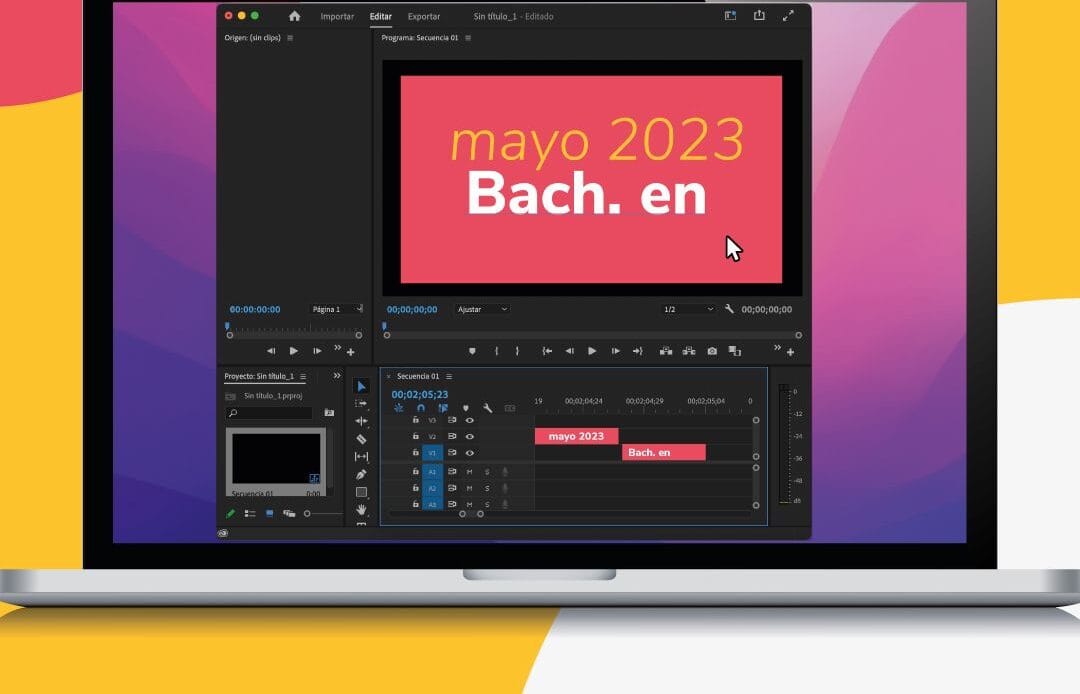Screen dimensions: 1080x694
Task: Select the Track Select Forward tool
Action: pos(362,403)
